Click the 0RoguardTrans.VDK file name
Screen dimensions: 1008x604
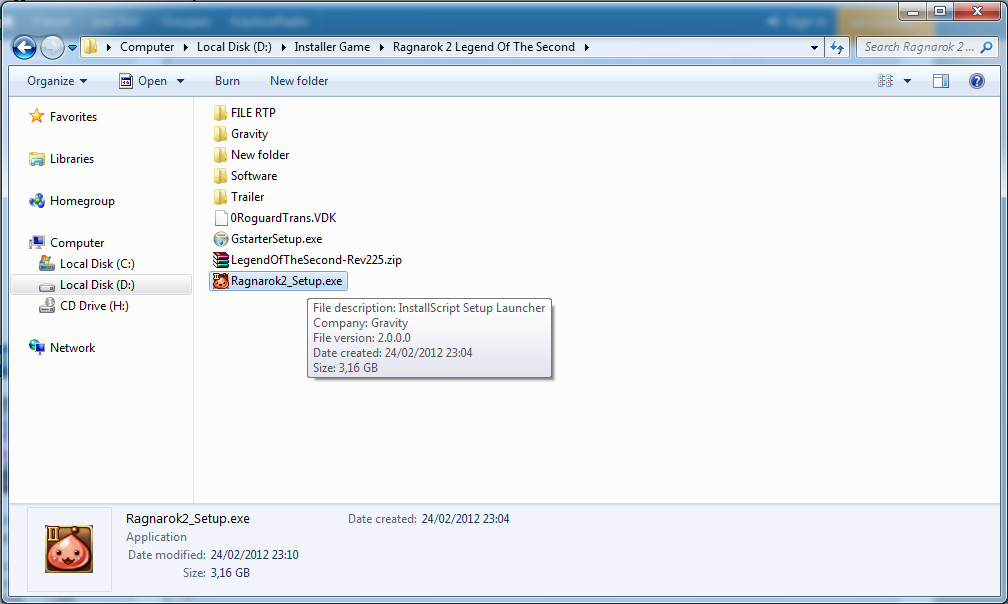coord(284,218)
